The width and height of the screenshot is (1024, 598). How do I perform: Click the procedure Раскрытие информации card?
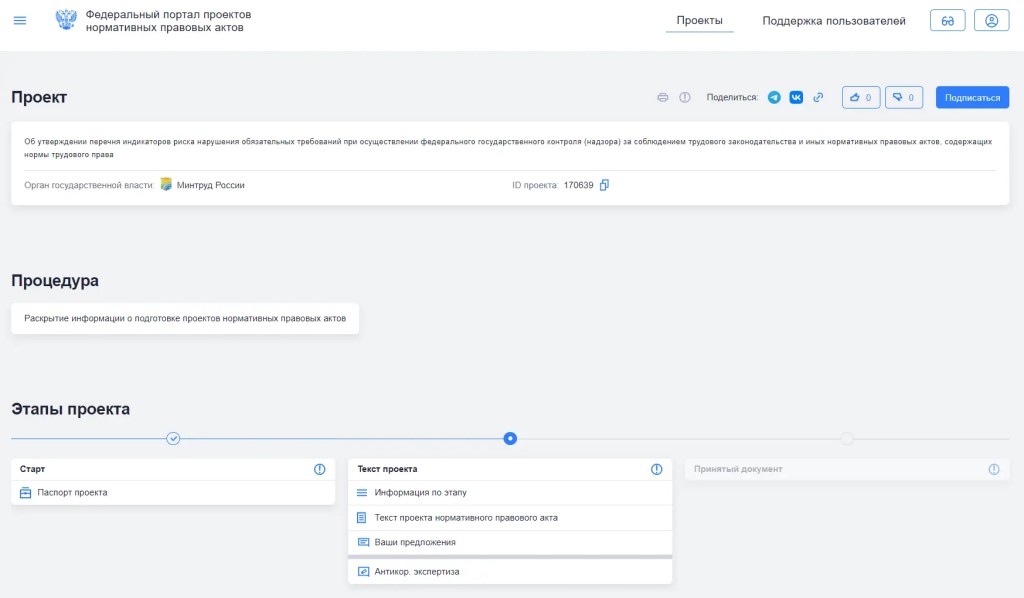tap(185, 319)
